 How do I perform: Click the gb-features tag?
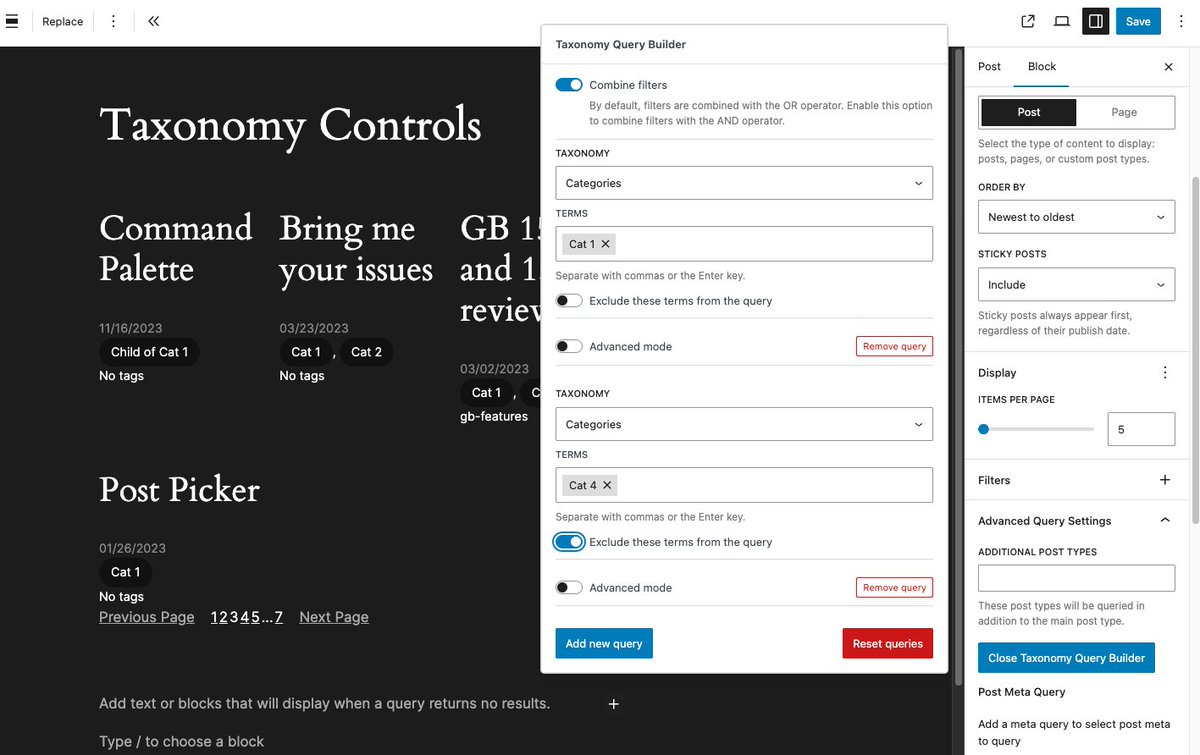click(494, 416)
